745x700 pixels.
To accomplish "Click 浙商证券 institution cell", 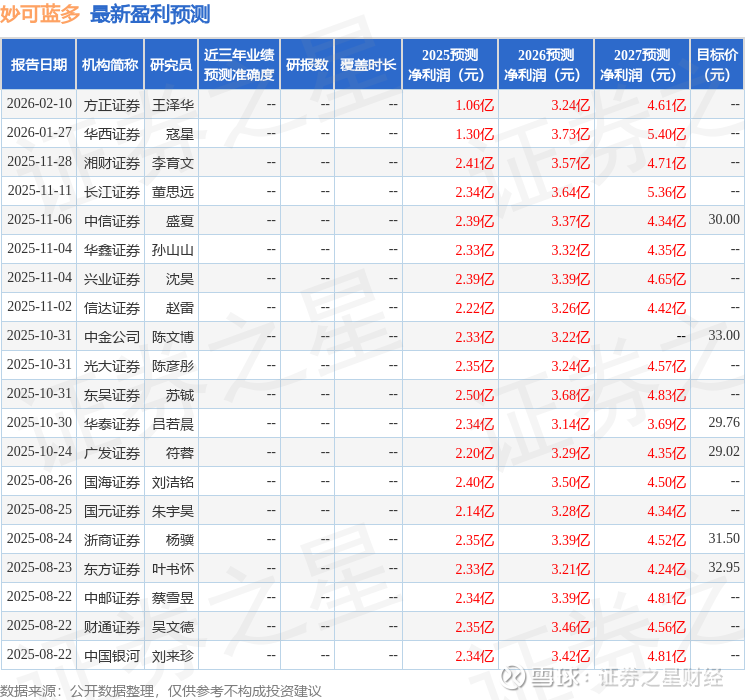I will [x=112, y=540].
